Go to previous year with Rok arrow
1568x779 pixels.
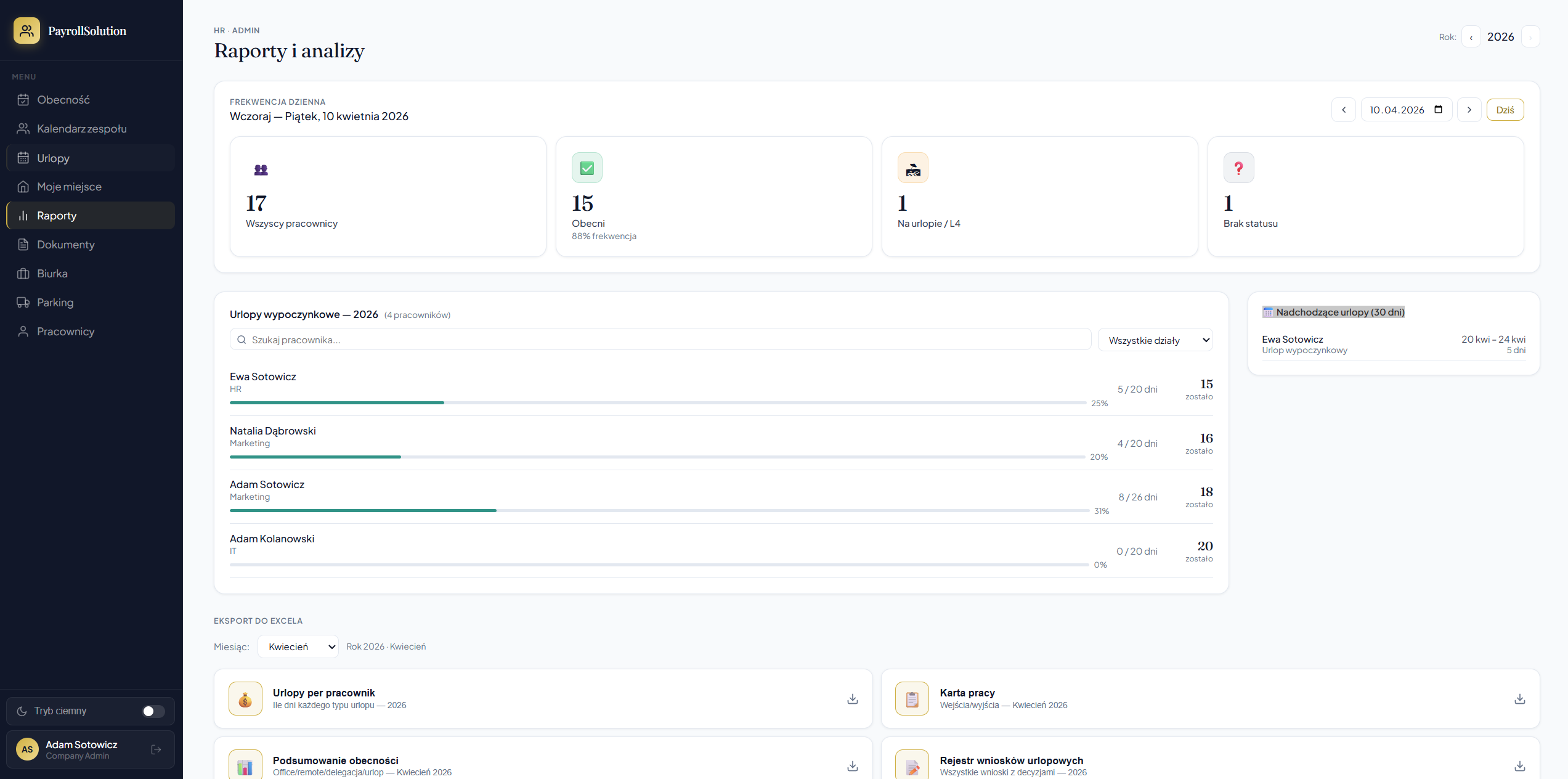pos(1471,37)
